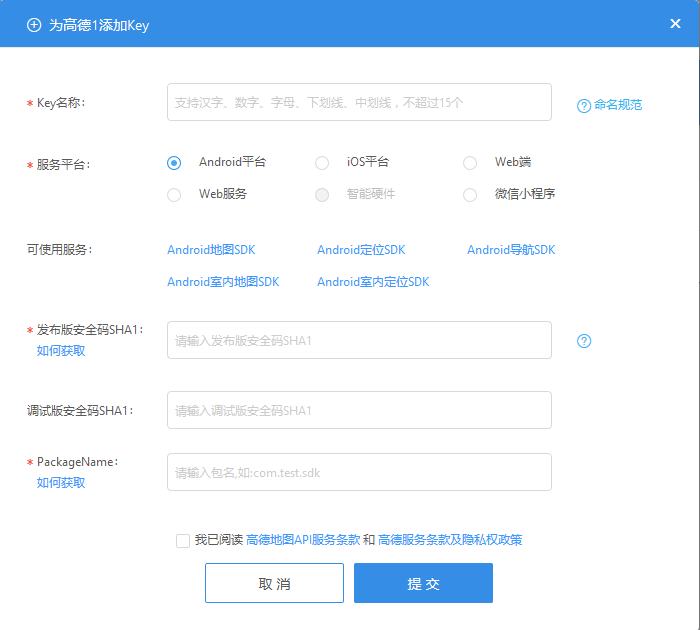700x630 pixels.
Task: Click the question mark icon beside 命名规范
Action: click(584, 106)
